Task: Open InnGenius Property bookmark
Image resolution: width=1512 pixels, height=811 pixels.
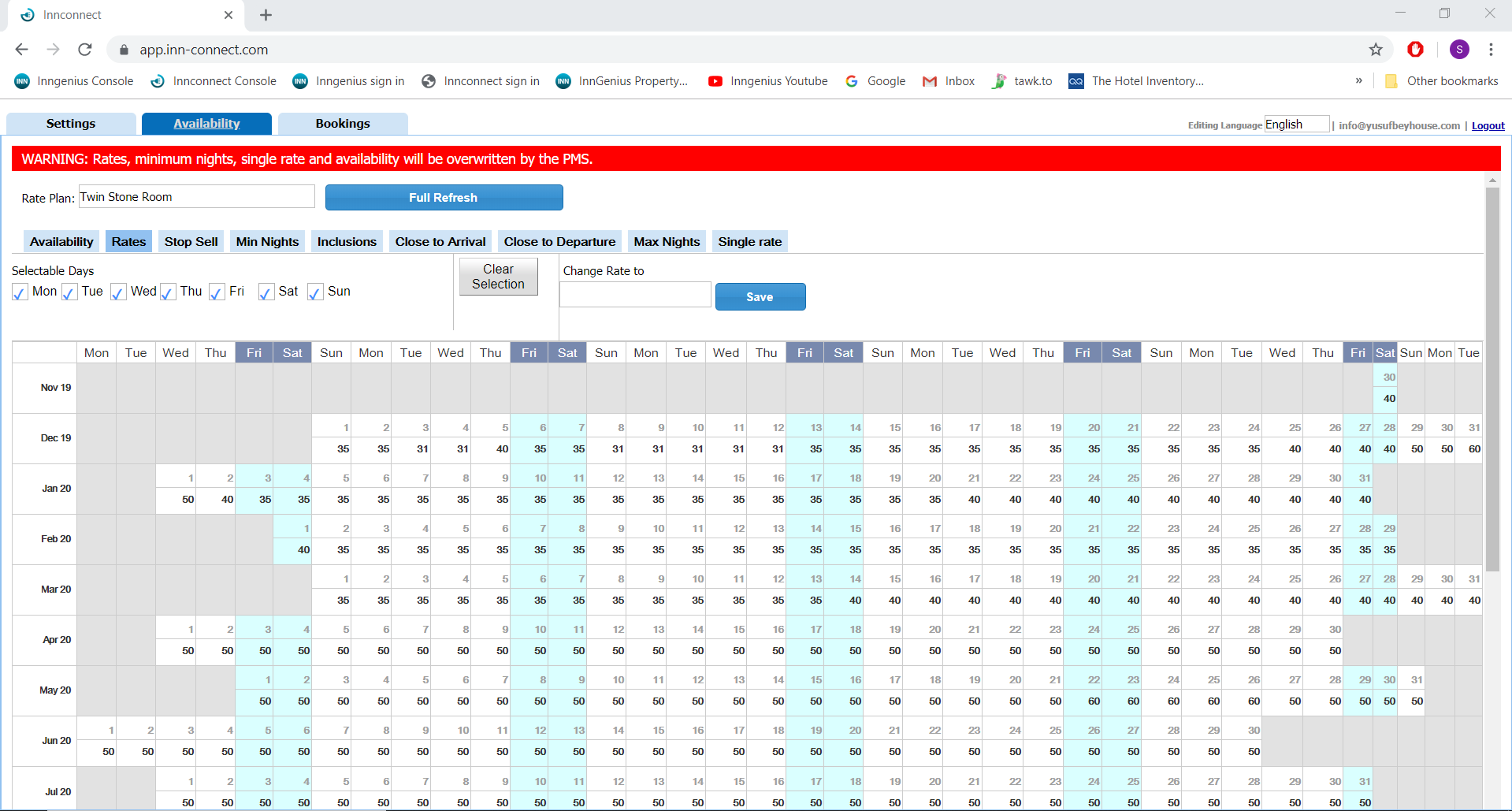Action: pyautogui.click(x=622, y=81)
